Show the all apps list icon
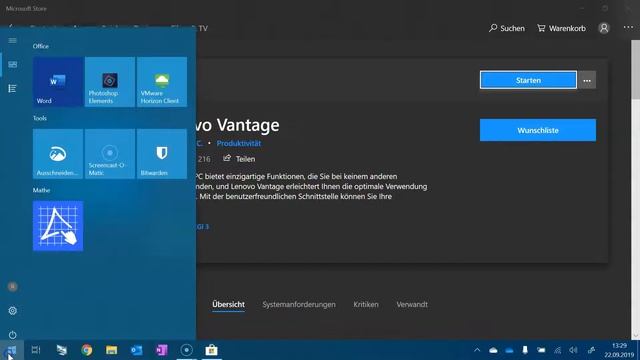 (13, 89)
